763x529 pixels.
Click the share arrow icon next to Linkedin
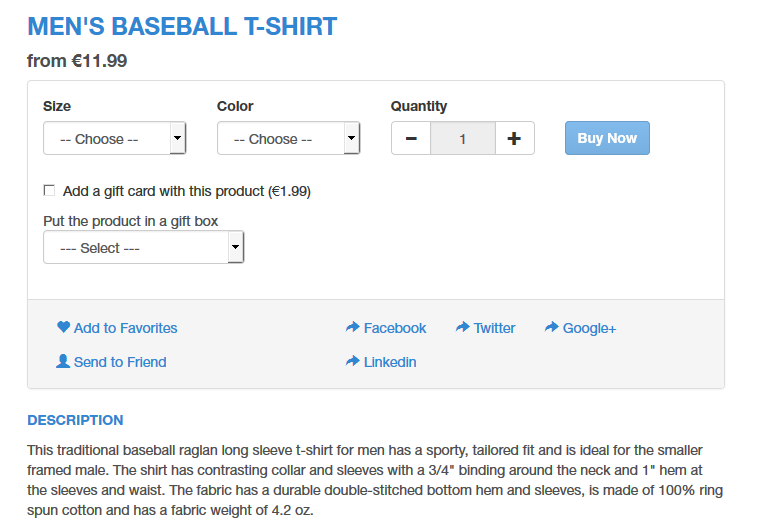[353, 361]
